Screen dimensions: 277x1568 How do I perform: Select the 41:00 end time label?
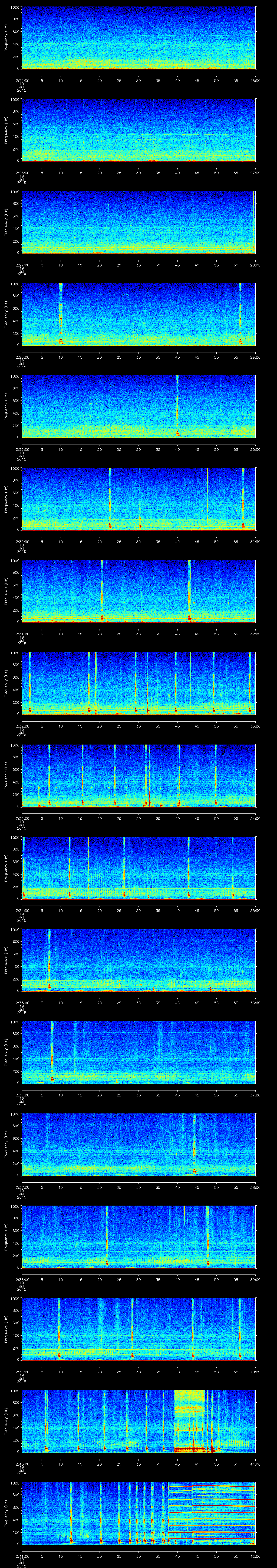pyautogui.click(x=255, y=1464)
